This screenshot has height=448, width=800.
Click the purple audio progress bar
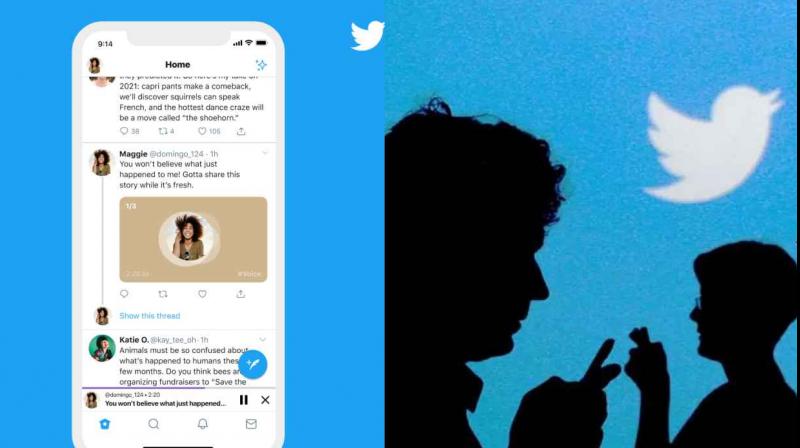coord(143,388)
